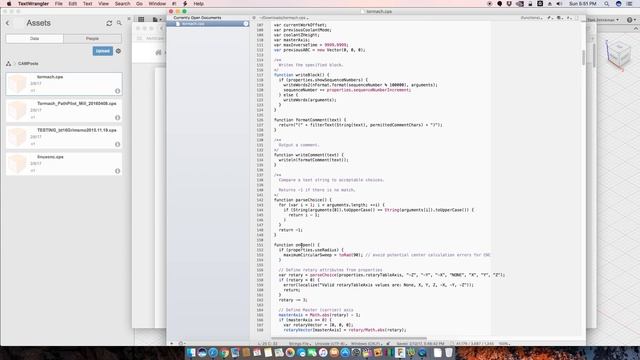This screenshot has height=360, width=640.
Task: Open App Store from the Dock
Action: [345, 353]
